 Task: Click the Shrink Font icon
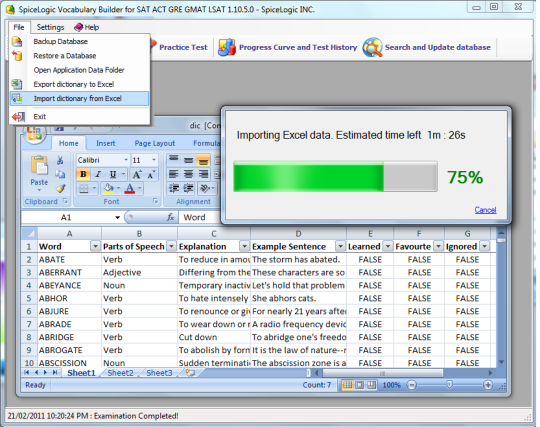[x=151, y=175]
